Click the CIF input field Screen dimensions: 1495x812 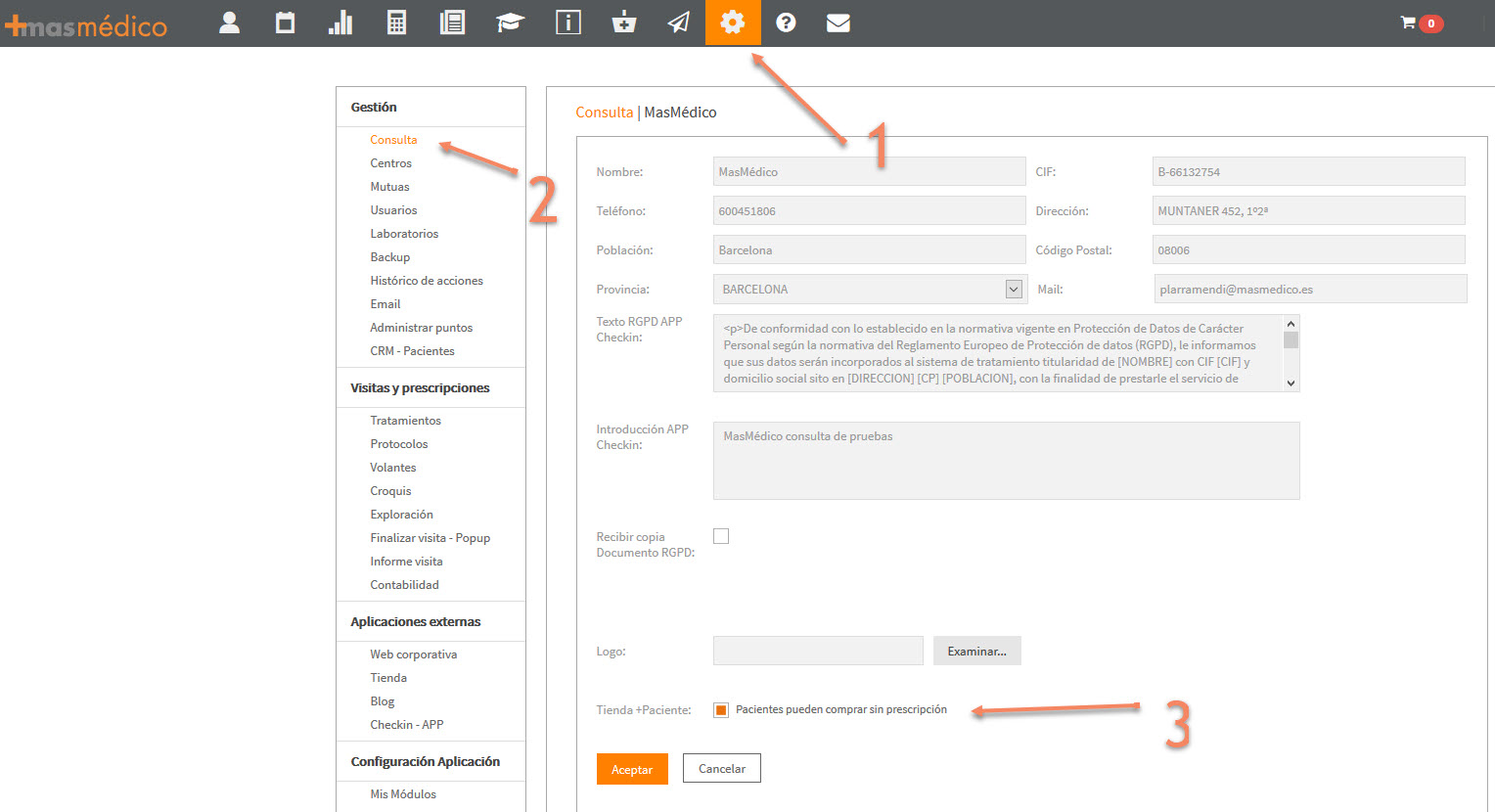(1309, 171)
